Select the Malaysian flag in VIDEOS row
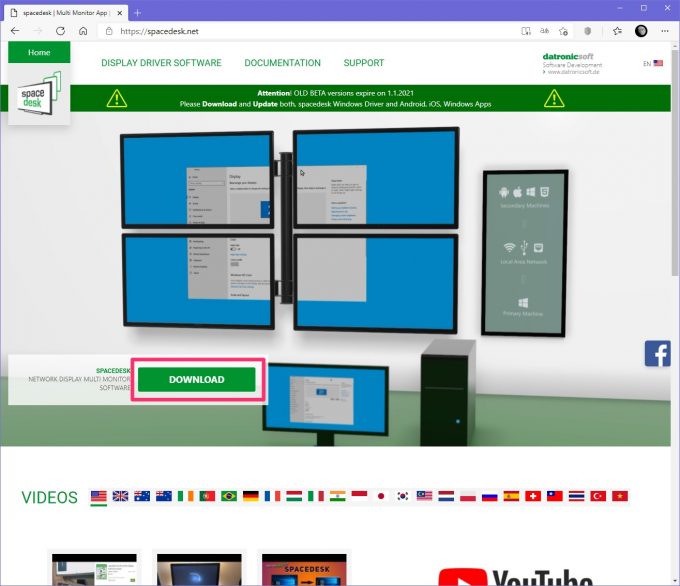The image size is (680, 586). (x=424, y=496)
